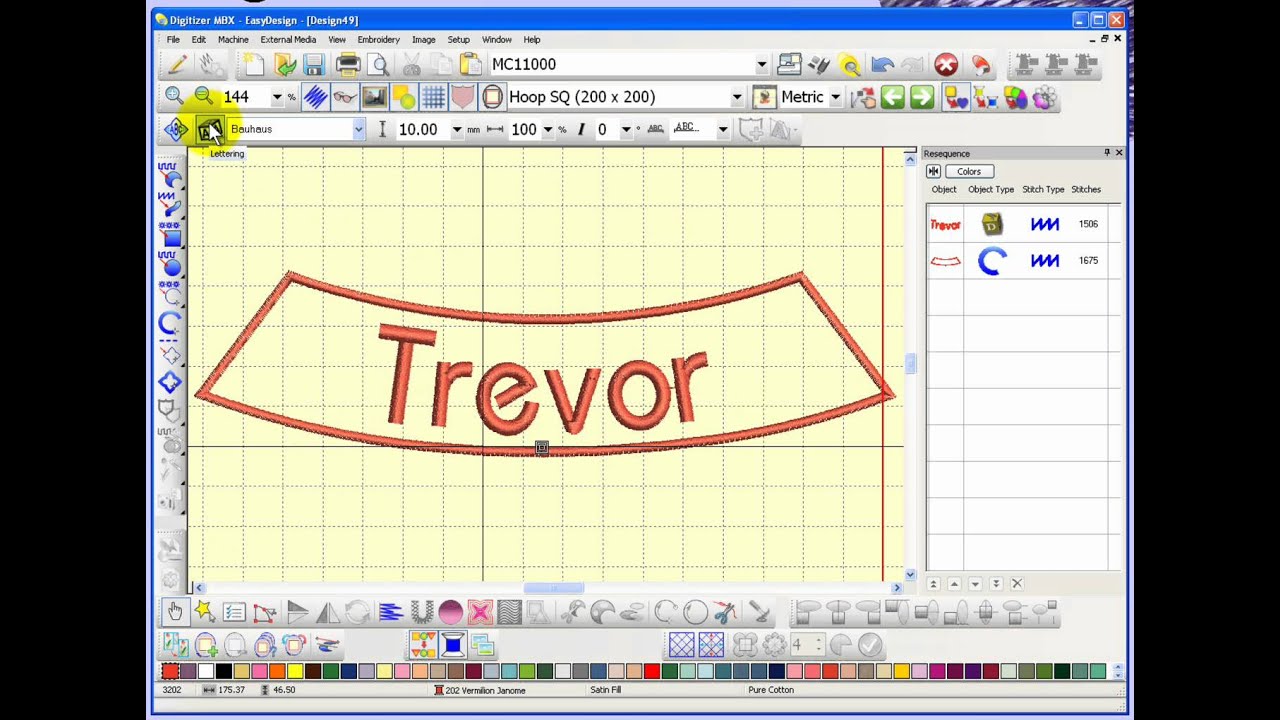This screenshot has height=720, width=1280.
Task: Toggle background image display icon
Action: (x=374, y=97)
